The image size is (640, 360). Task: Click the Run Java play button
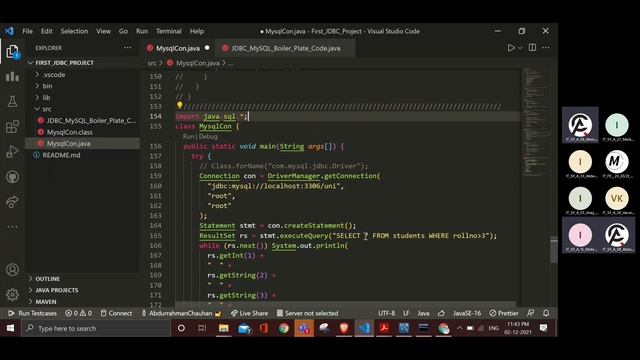(511, 48)
